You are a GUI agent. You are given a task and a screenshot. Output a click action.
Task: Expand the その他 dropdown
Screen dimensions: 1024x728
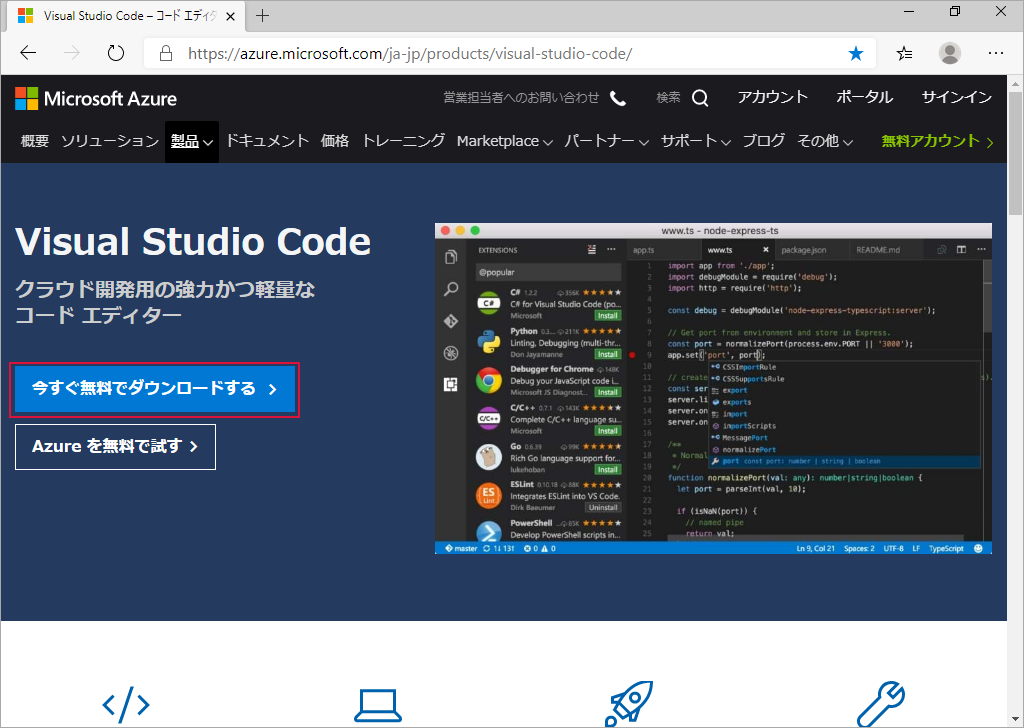tap(825, 141)
